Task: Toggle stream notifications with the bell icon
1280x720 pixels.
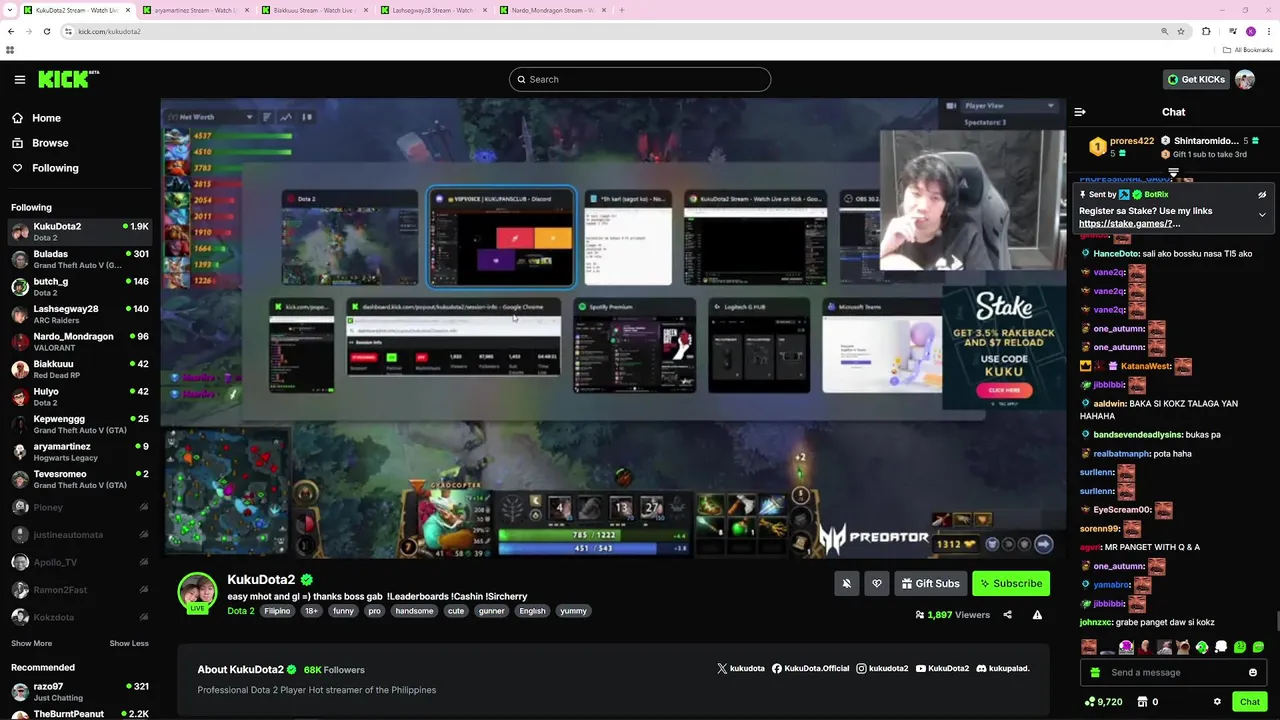Action: [x=847, y=583]
